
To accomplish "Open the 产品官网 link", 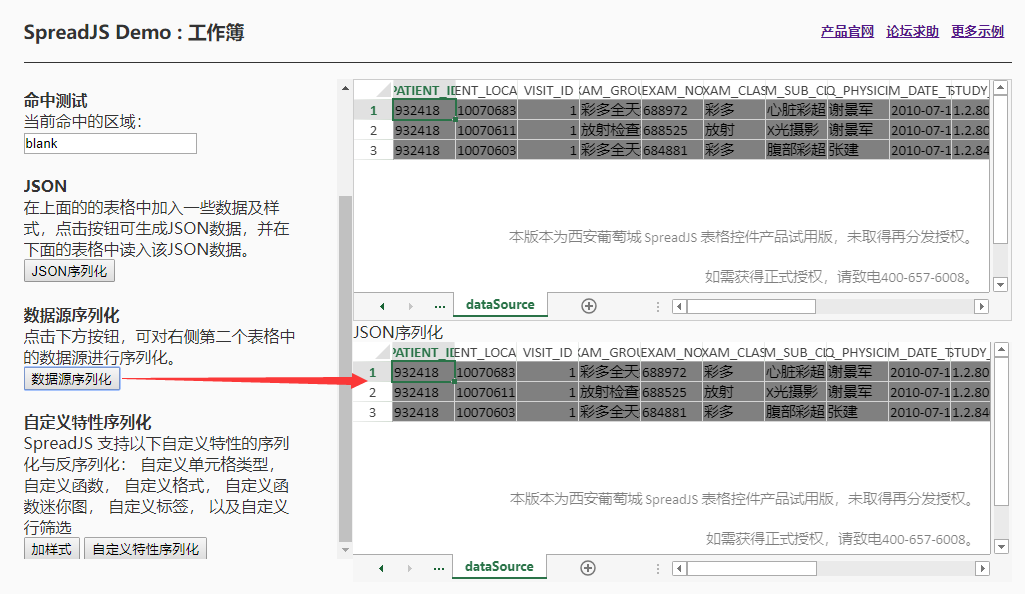I will click(847, 31).
